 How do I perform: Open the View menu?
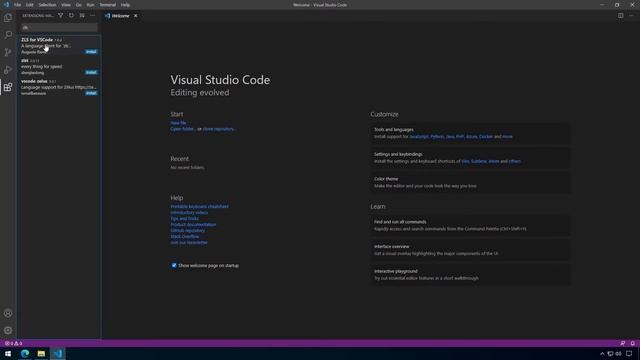click(x=66, y=5)
